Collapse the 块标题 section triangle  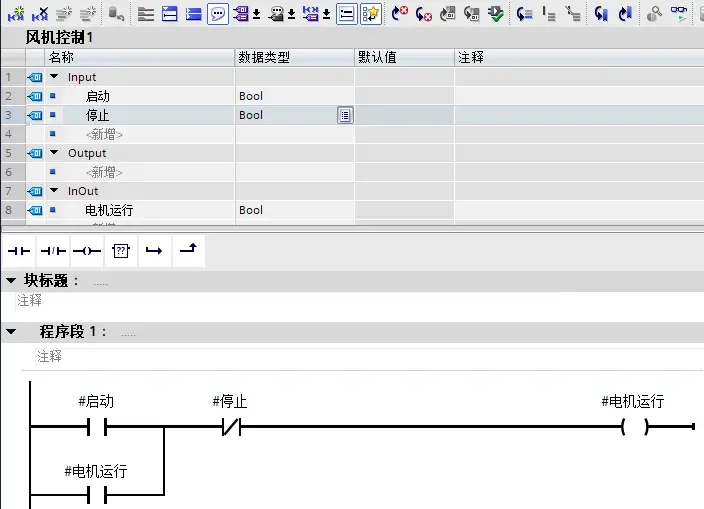click(11, 281)
